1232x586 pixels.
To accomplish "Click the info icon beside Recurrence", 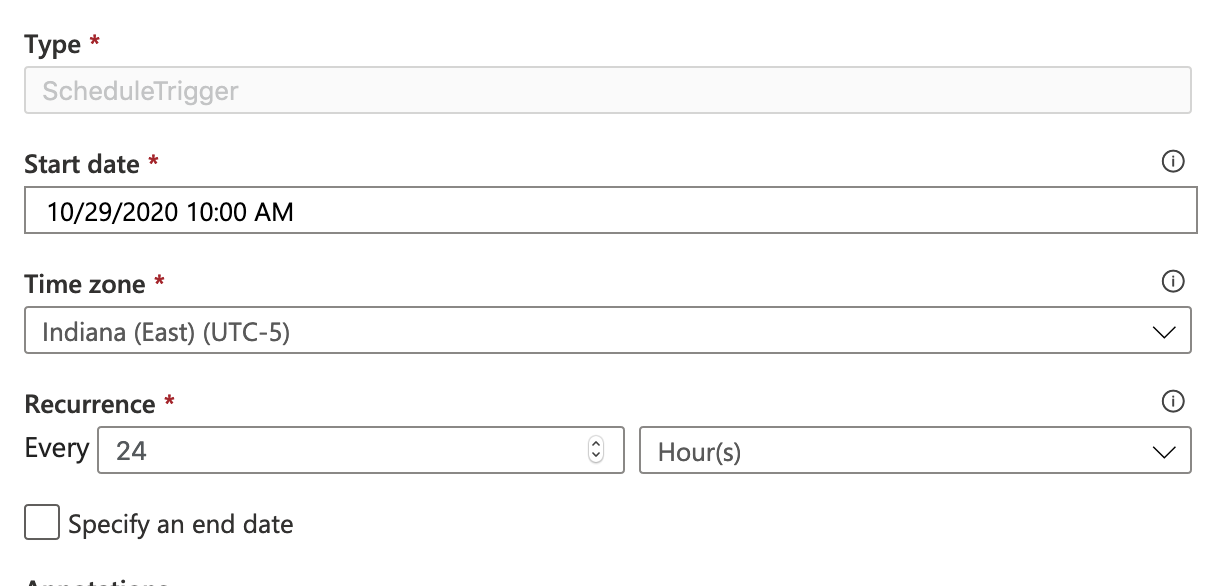I will [1175, 402].
